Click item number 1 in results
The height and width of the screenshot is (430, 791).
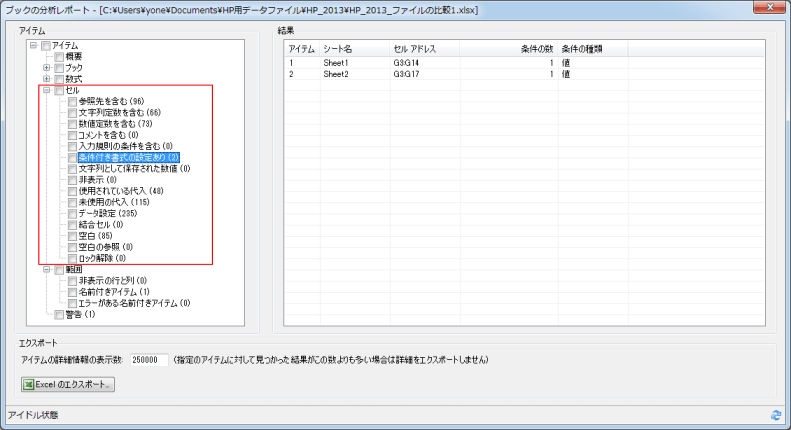point(291,63)
